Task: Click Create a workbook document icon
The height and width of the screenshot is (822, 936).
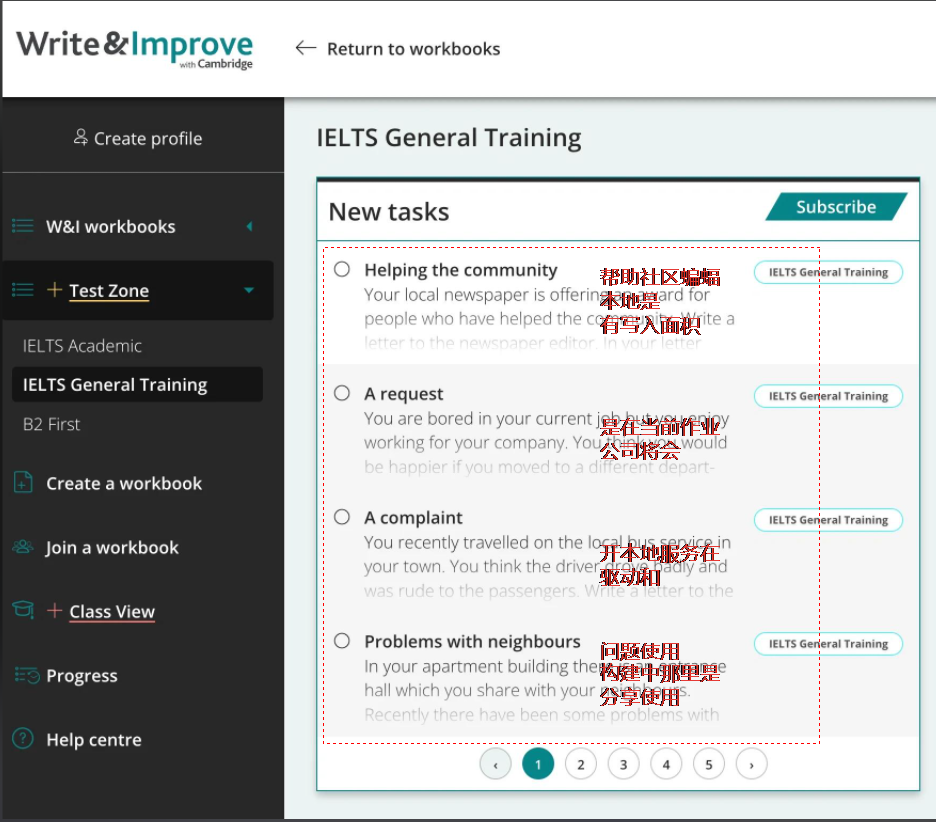Action: [x=23, y=482]
